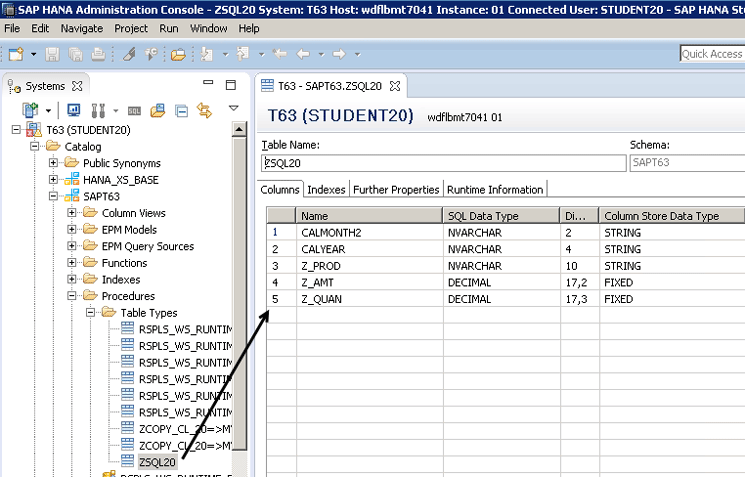The image size is (745, 477).
Task: Open the Back history dropdown arrow
Action: (321, 54)
